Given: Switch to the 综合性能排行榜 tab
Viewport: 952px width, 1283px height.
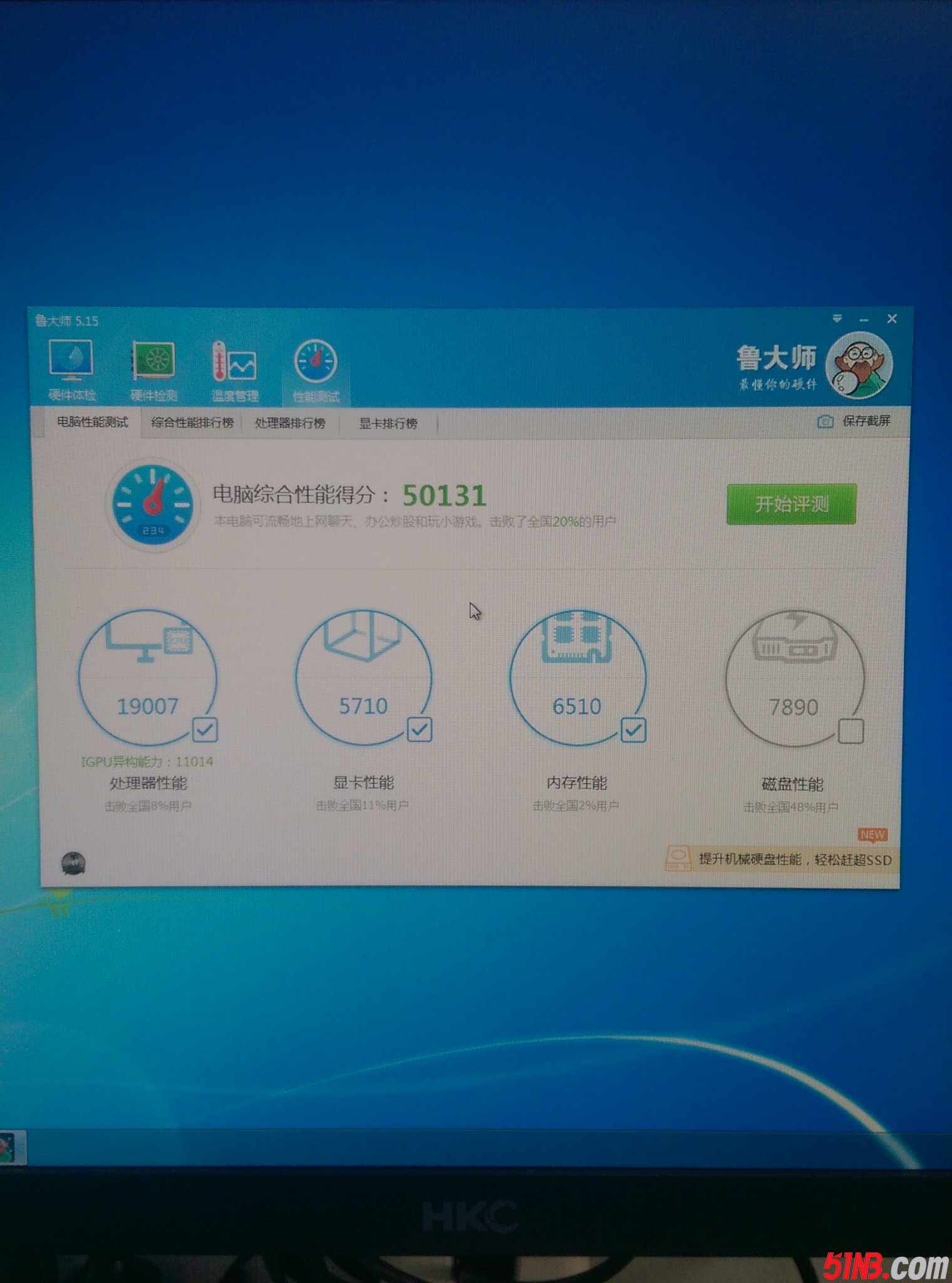Looking at the screenshot, I should pyautogui.click(x=192, y=423).
